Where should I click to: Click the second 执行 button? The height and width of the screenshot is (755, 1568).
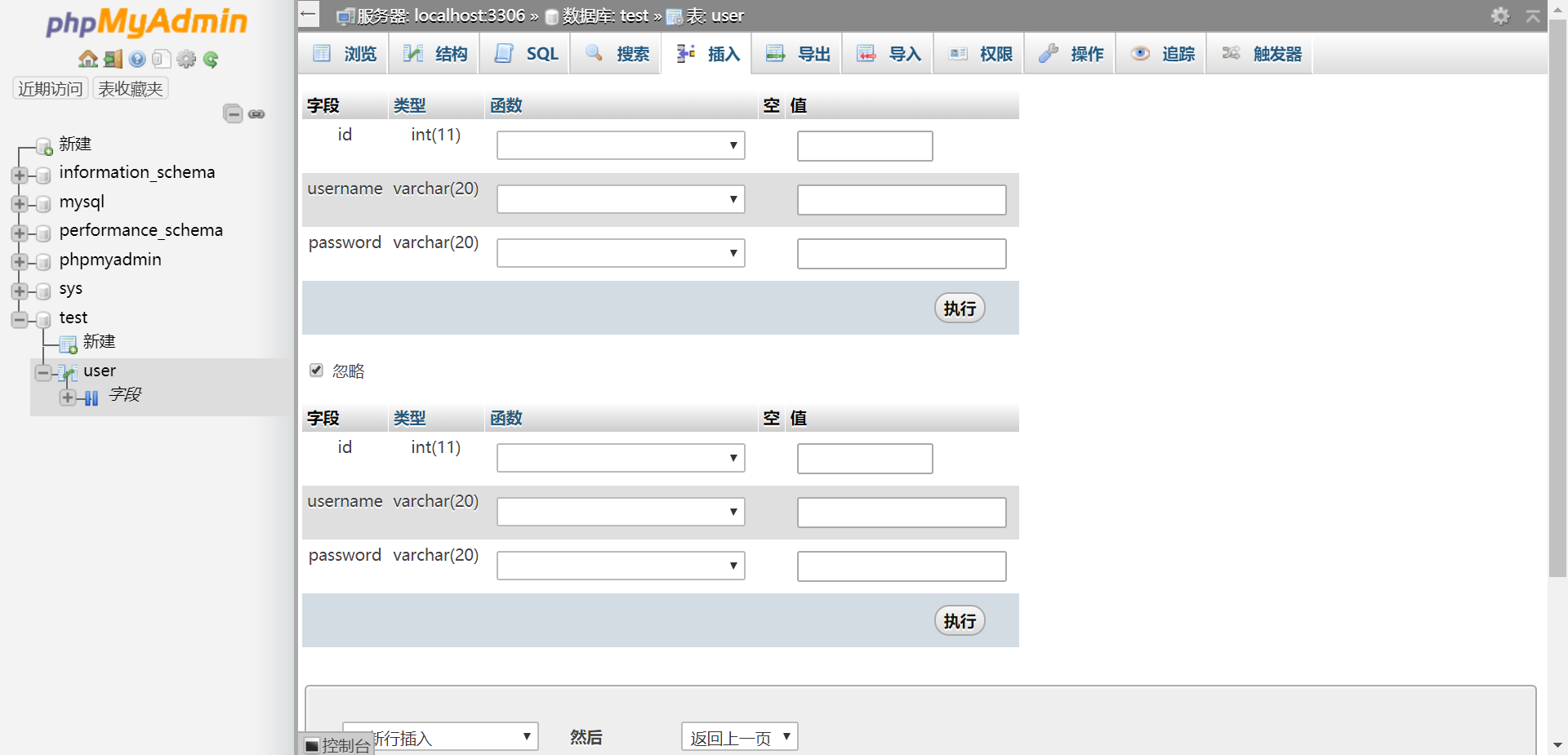(960, 621)
